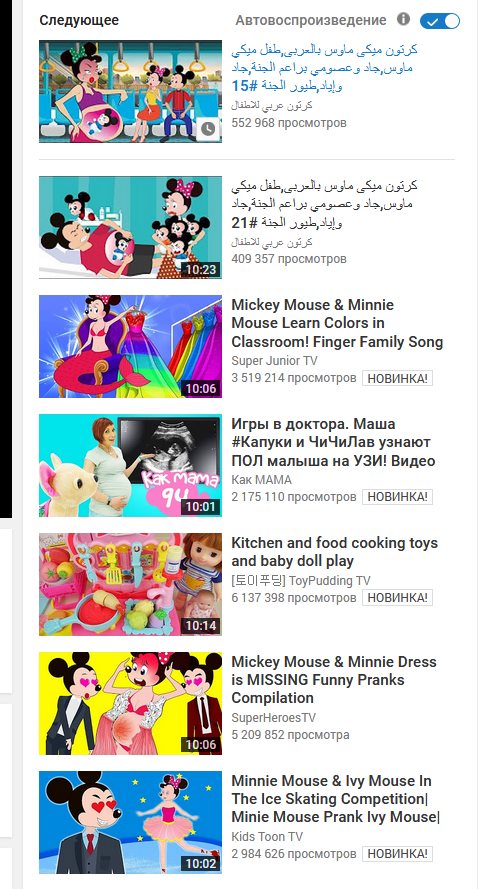Open the Arabic cartoon #21 video title

(x=324, y=204)
